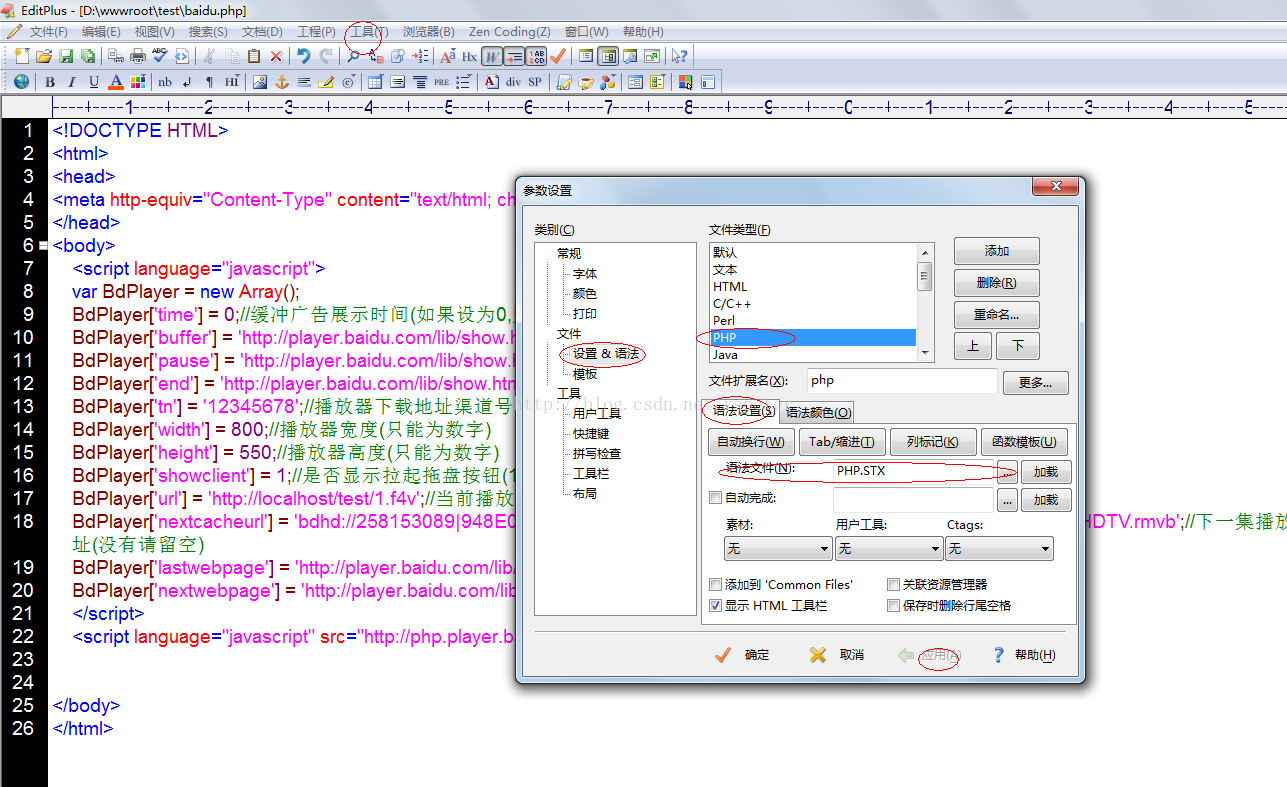This screenshot has width=1287, height=787.
Task: Click the Underline U HTML icon
Action: click(93, 81)
